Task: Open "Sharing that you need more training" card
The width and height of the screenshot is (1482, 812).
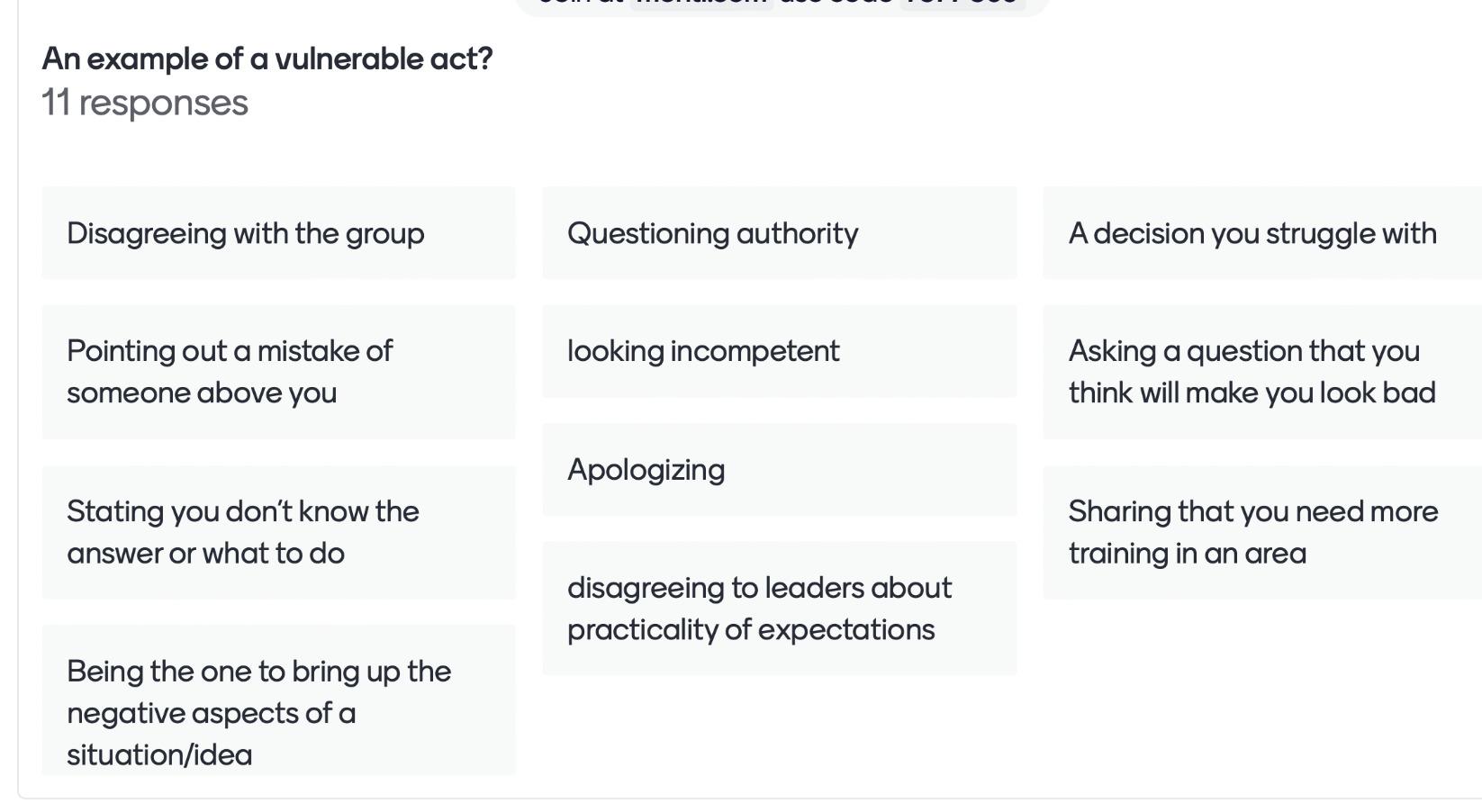Action: (1262, 532)
